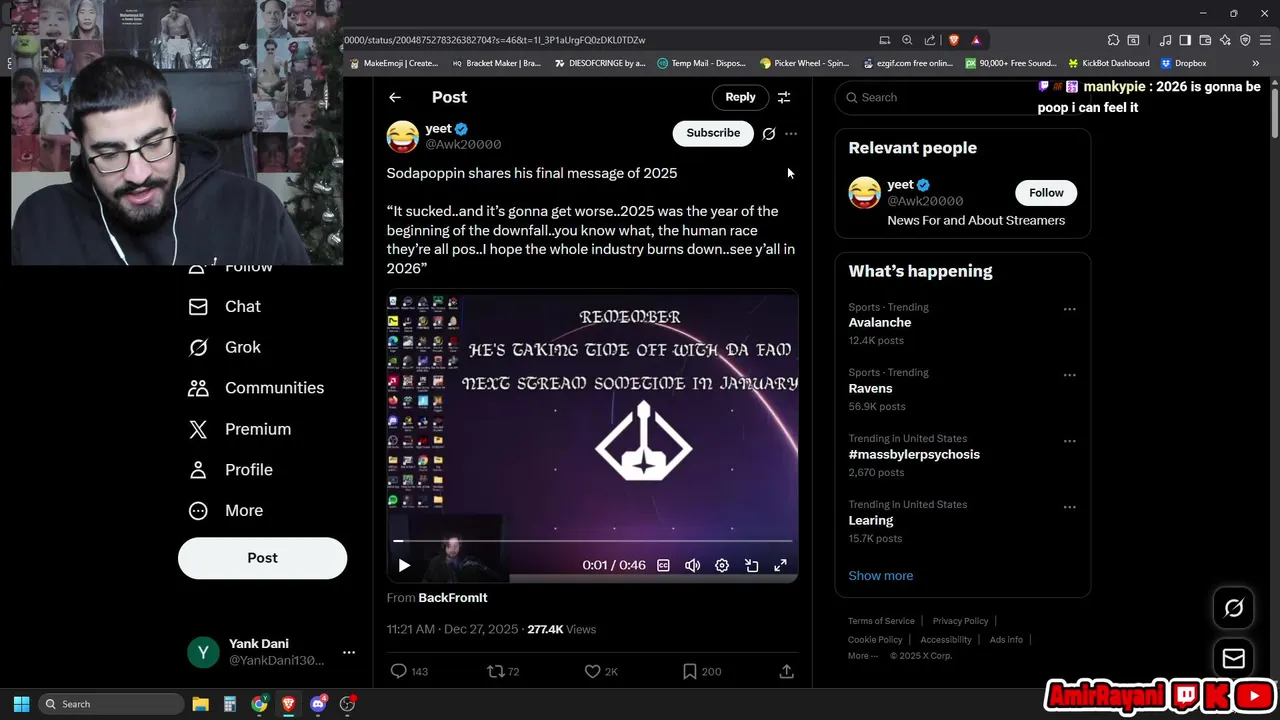1280x720 pixels.
Task: Open reply filter settings icon next to Reply
Action: [784, 97]
